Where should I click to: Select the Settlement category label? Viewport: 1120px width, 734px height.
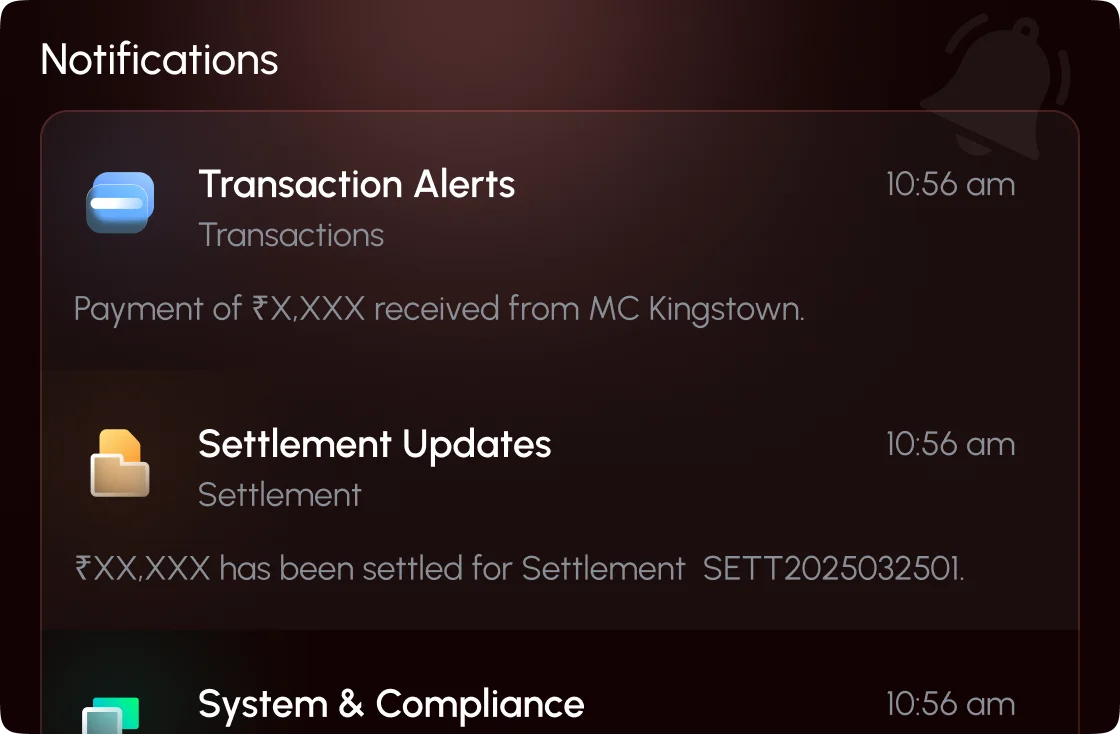[280, 495]
